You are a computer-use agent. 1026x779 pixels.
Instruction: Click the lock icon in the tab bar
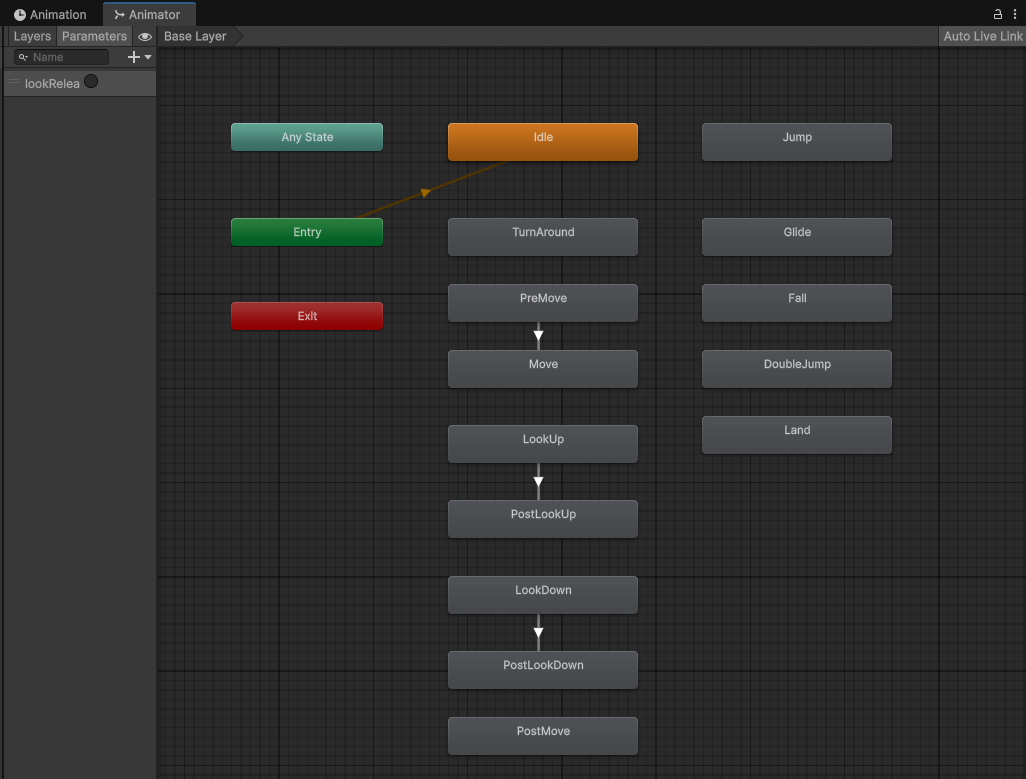tap(997, 14)
